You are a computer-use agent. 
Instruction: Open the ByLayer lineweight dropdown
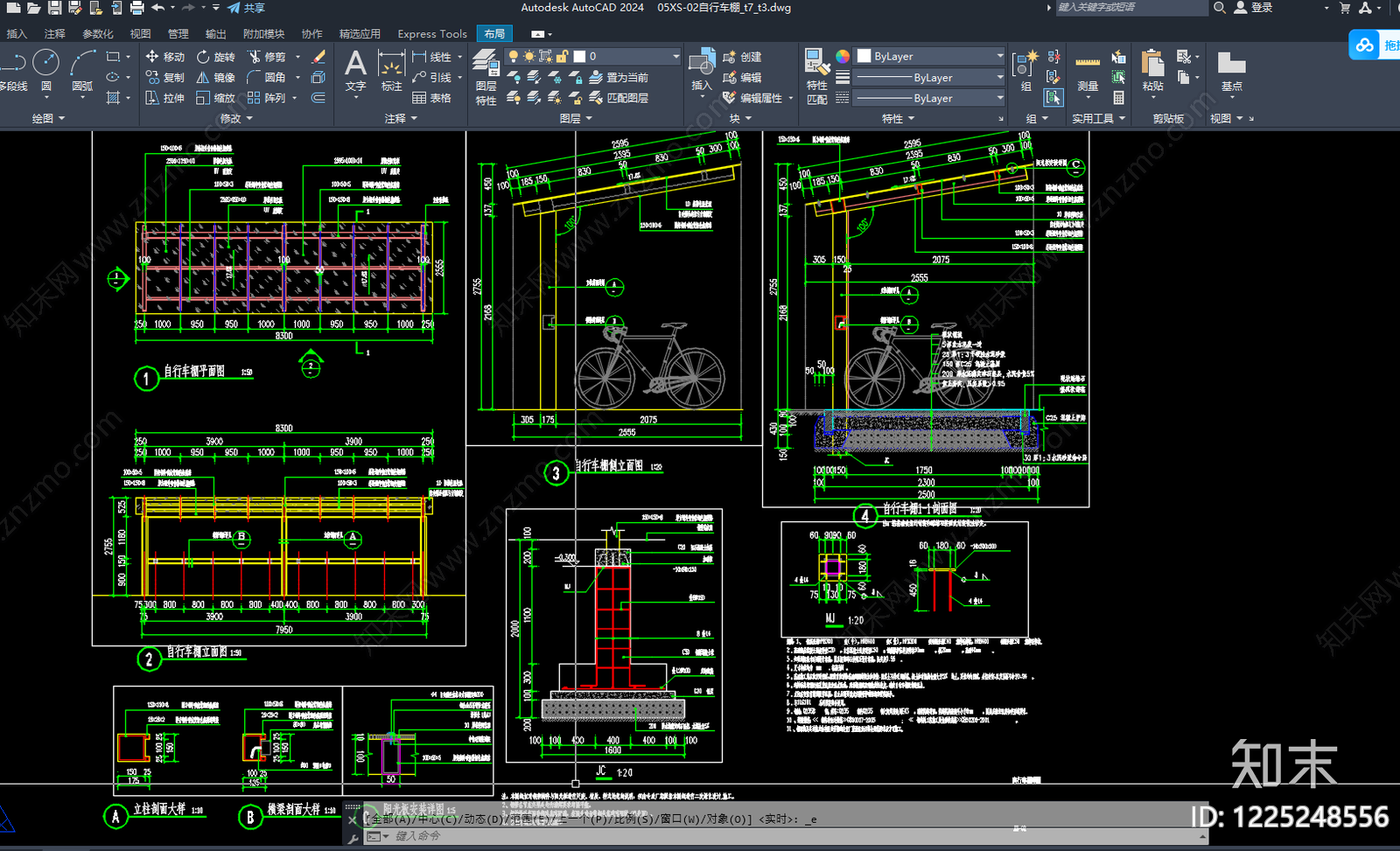(x=1000, y=77)
